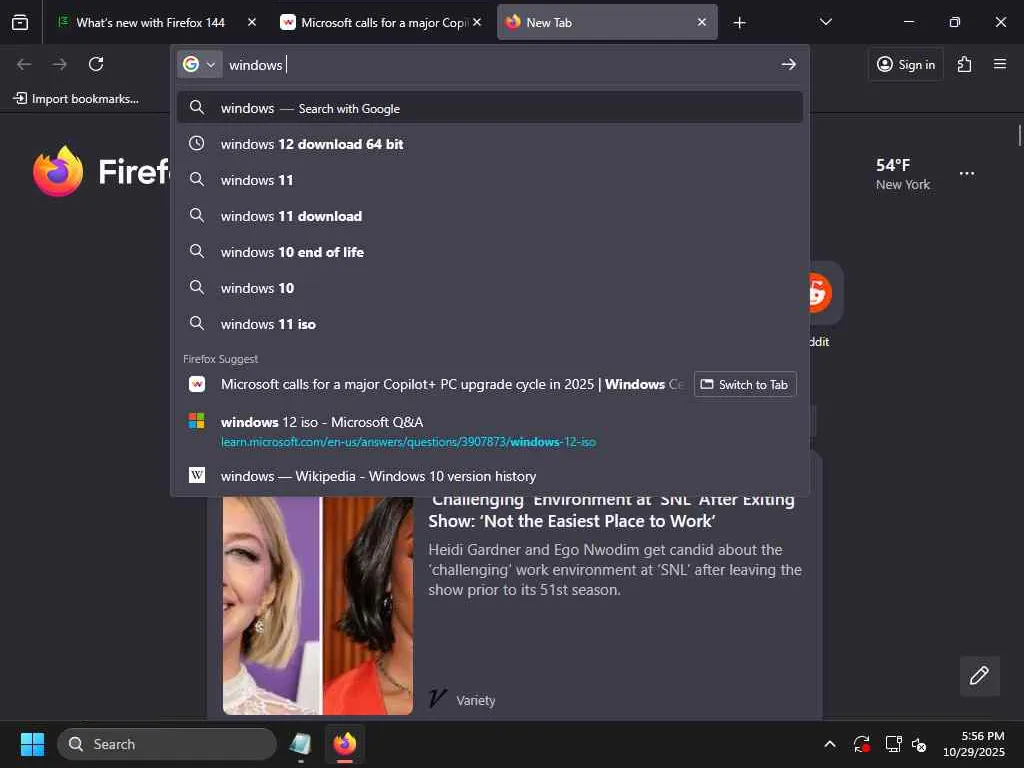Select 'windows 10 end of life' suggestion
This screenshot has width=1024, height=768.
point(490,251)
